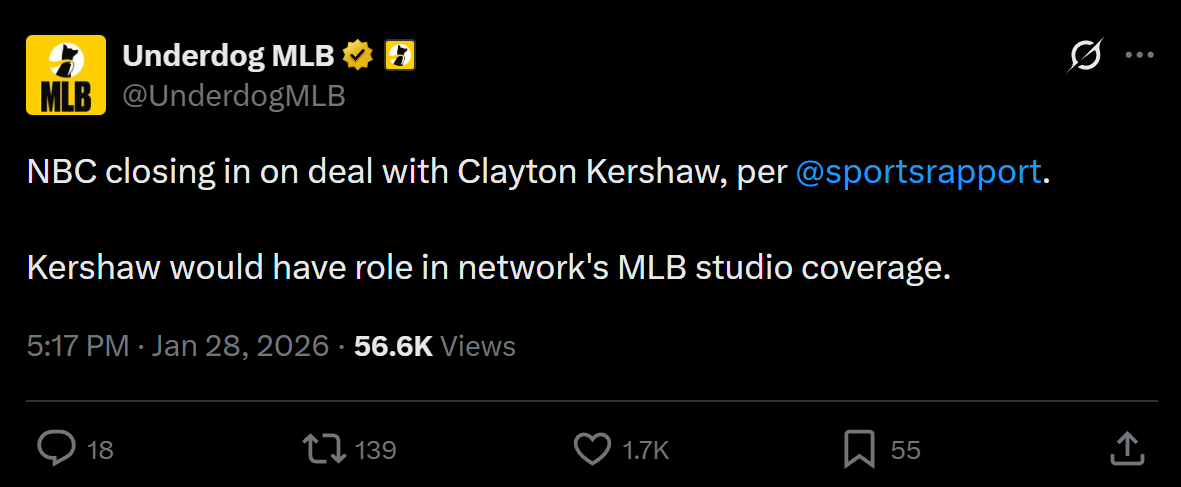The height and width of the screenshot is (487, 1181).
Task: Bookmark this post with the bookmark icon
Action: point(859,449)
